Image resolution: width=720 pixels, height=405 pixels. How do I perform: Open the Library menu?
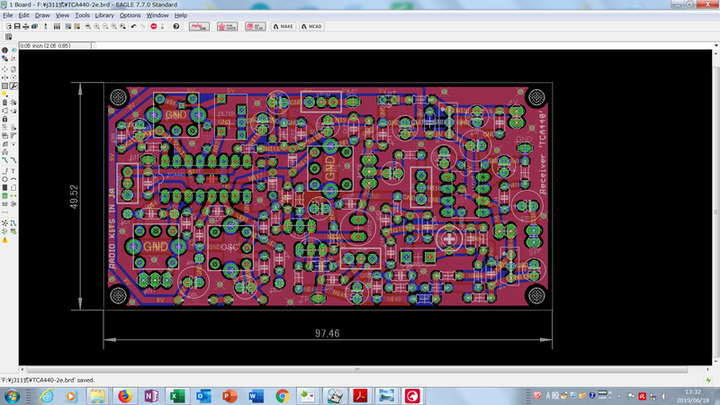click(104, 16)
